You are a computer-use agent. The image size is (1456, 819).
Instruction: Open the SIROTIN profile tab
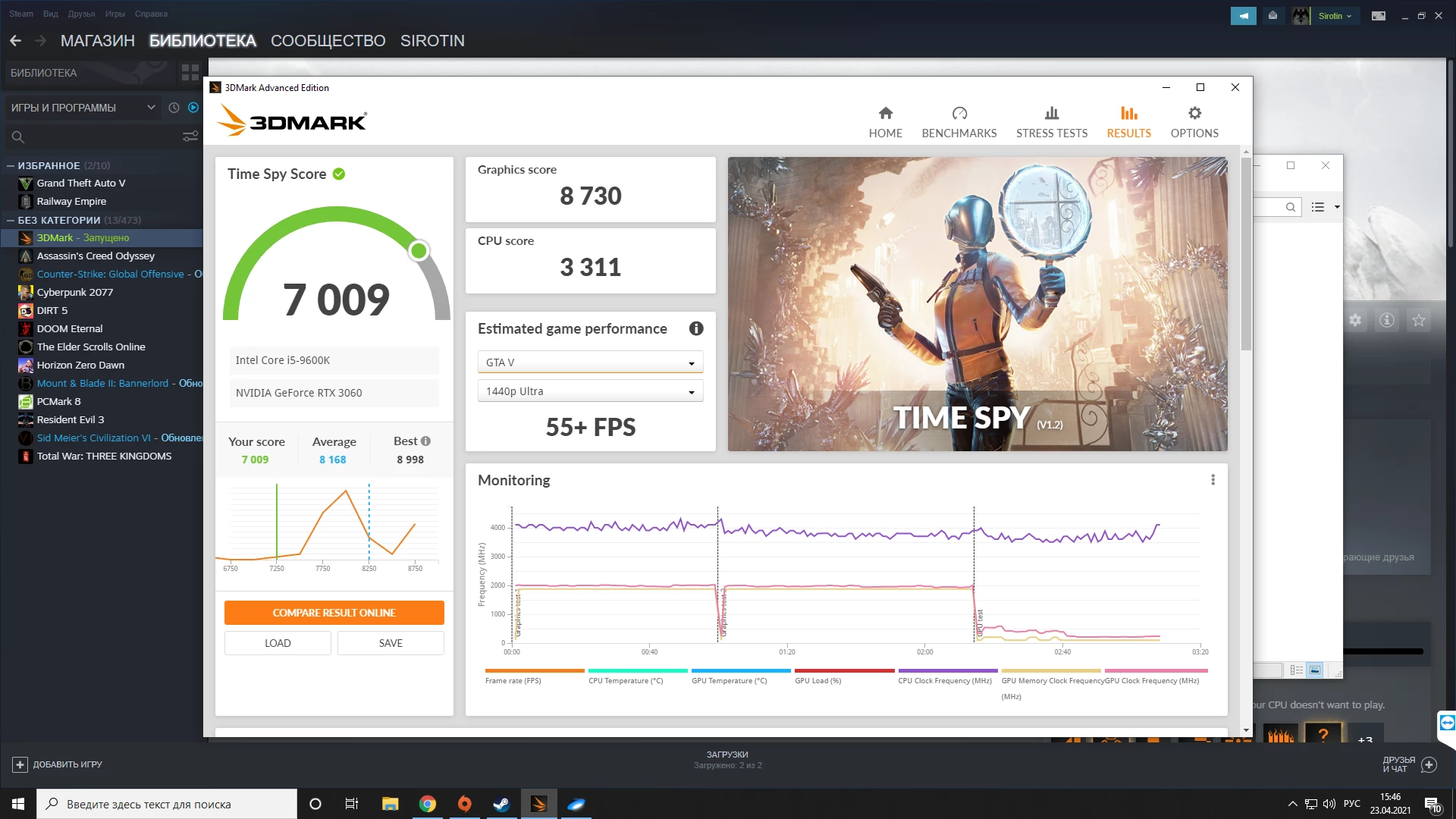[x=432, y=41]
